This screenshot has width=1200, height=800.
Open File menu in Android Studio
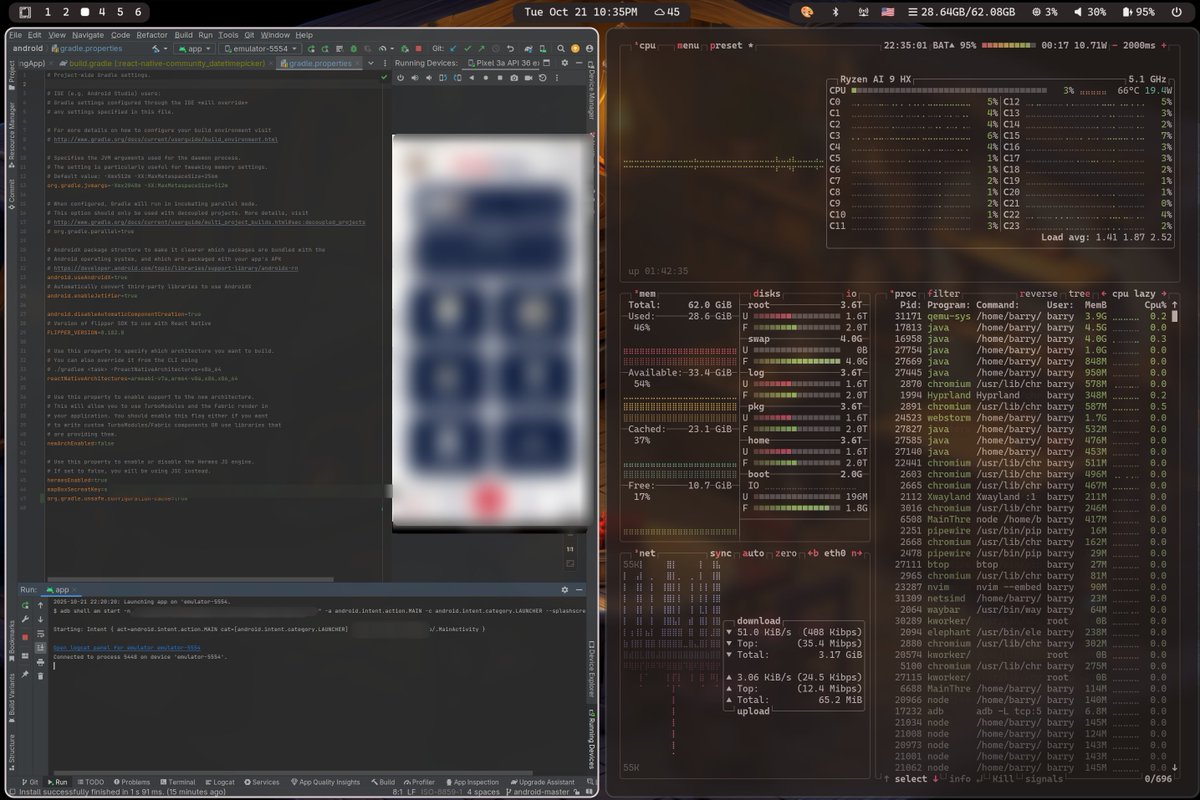(x=15, y=34)
